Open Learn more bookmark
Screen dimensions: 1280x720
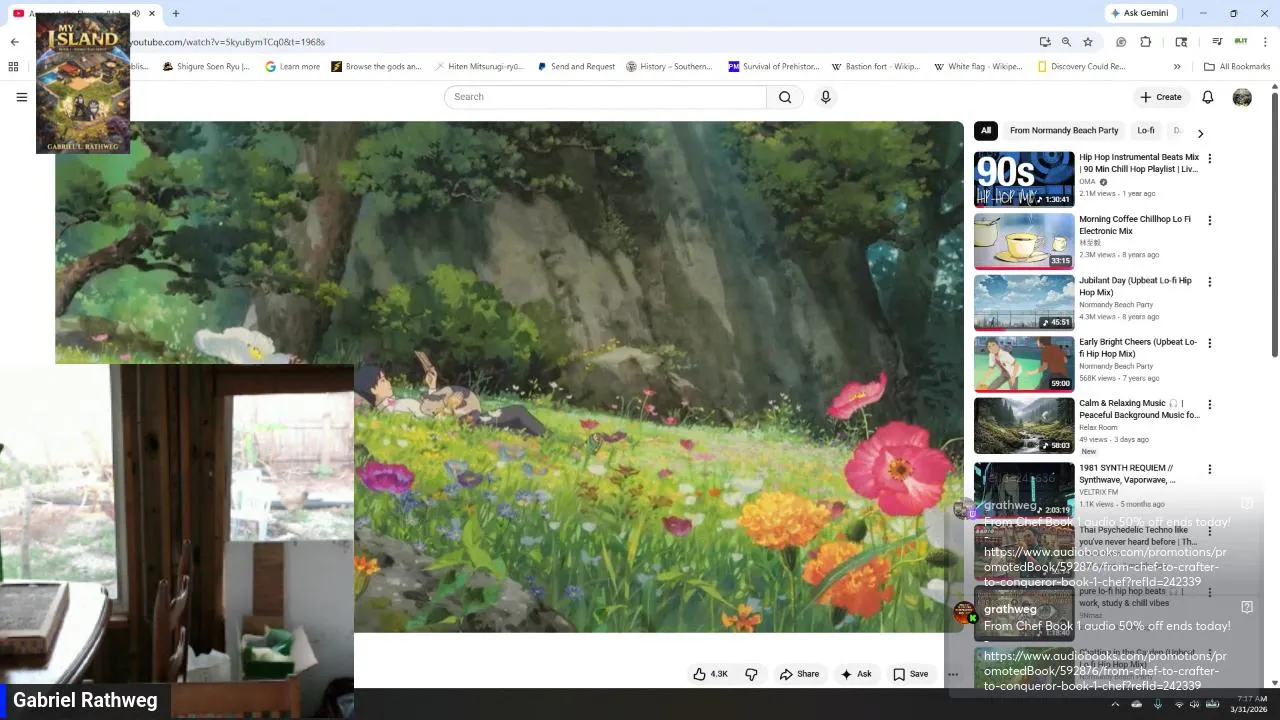tap(292, 67)
